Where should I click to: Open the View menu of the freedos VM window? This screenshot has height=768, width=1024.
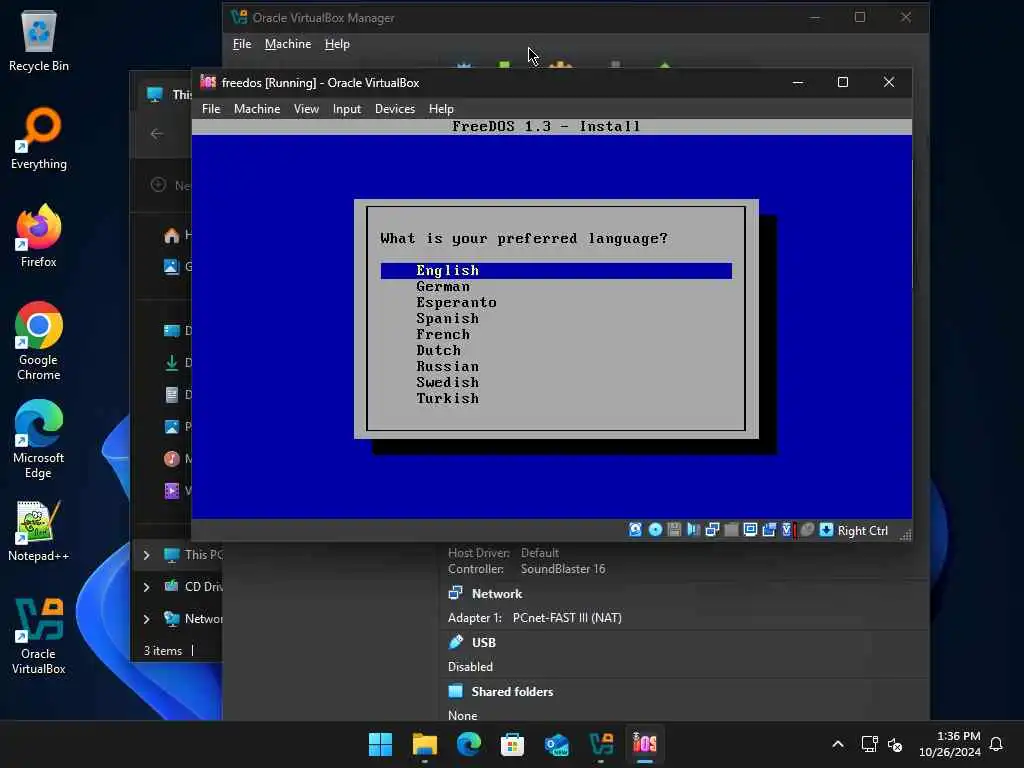[306, 109]
